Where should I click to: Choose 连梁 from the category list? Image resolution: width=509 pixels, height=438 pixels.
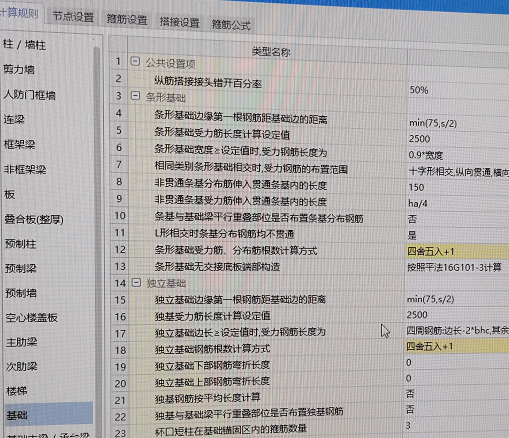point(14,119)
